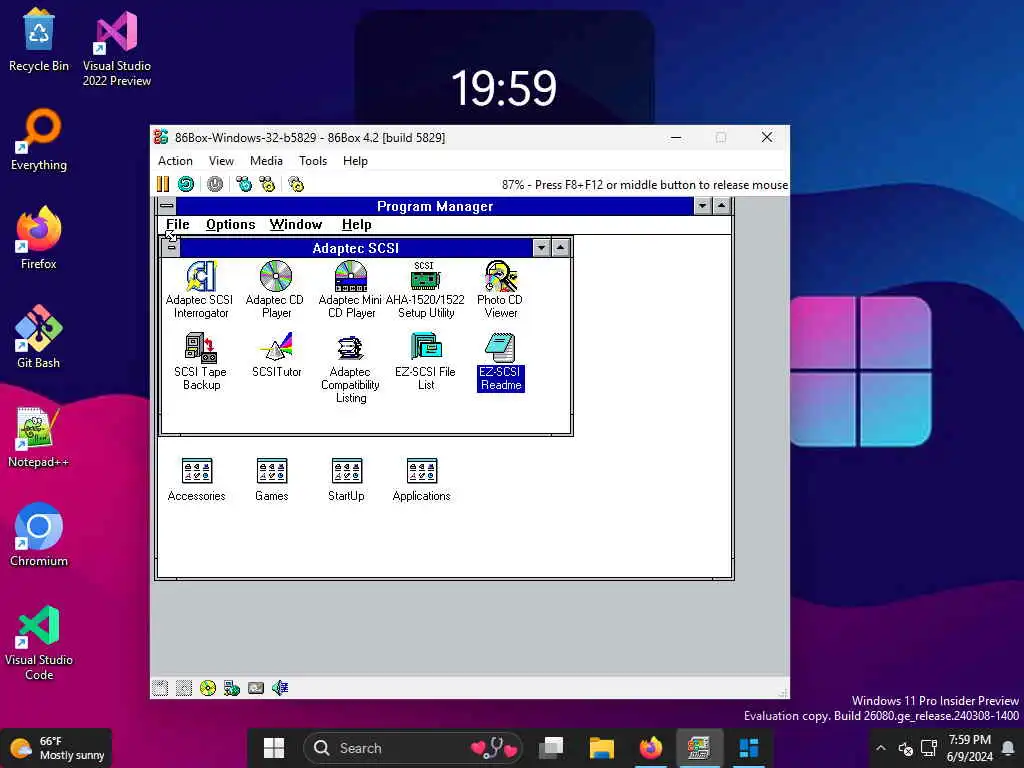Viewport: 1024px width, 768px height.
Task: Select StartUp program group
Action: click(347, 479)
